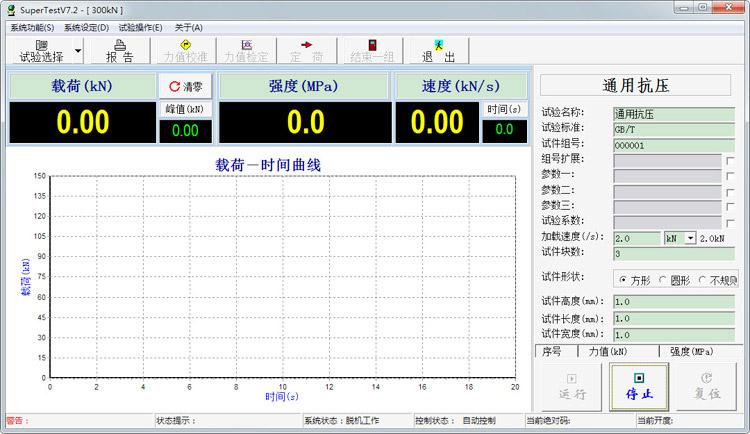Click the 运行 run button
This screenshot has height=434, width=750.
[572, 386]
